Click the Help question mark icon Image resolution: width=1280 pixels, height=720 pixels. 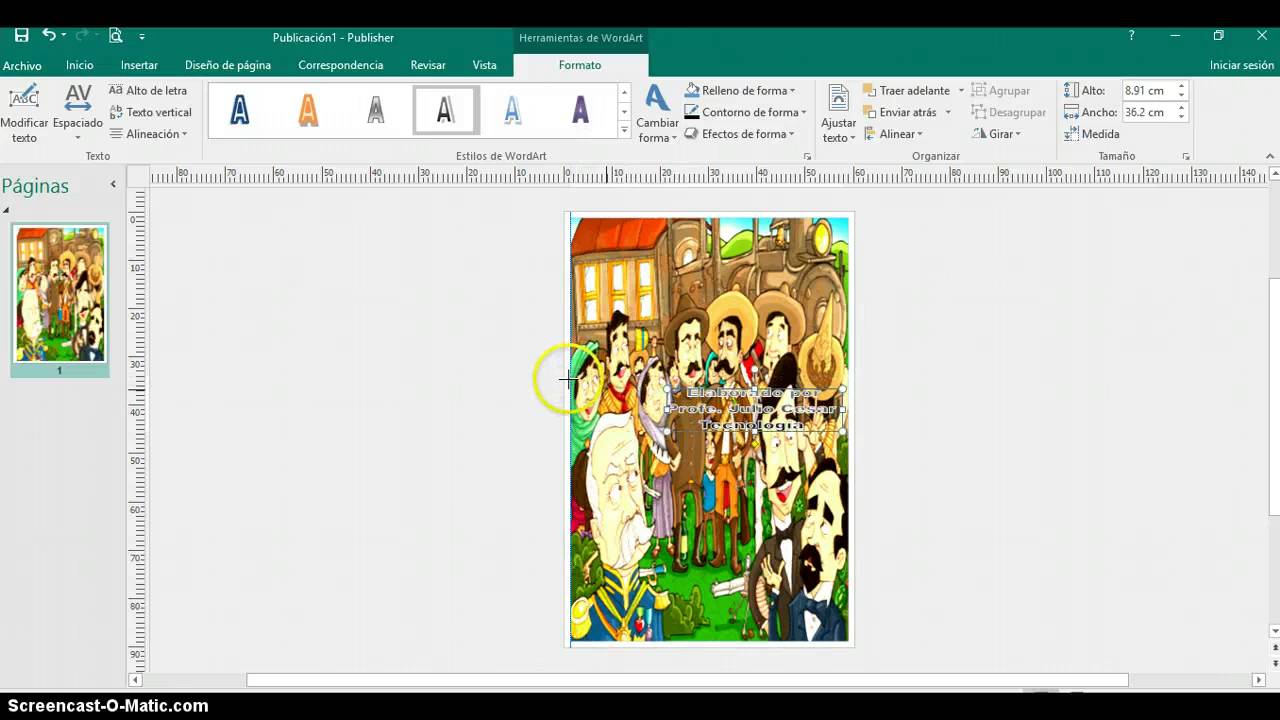click(x=1131, y=35)
